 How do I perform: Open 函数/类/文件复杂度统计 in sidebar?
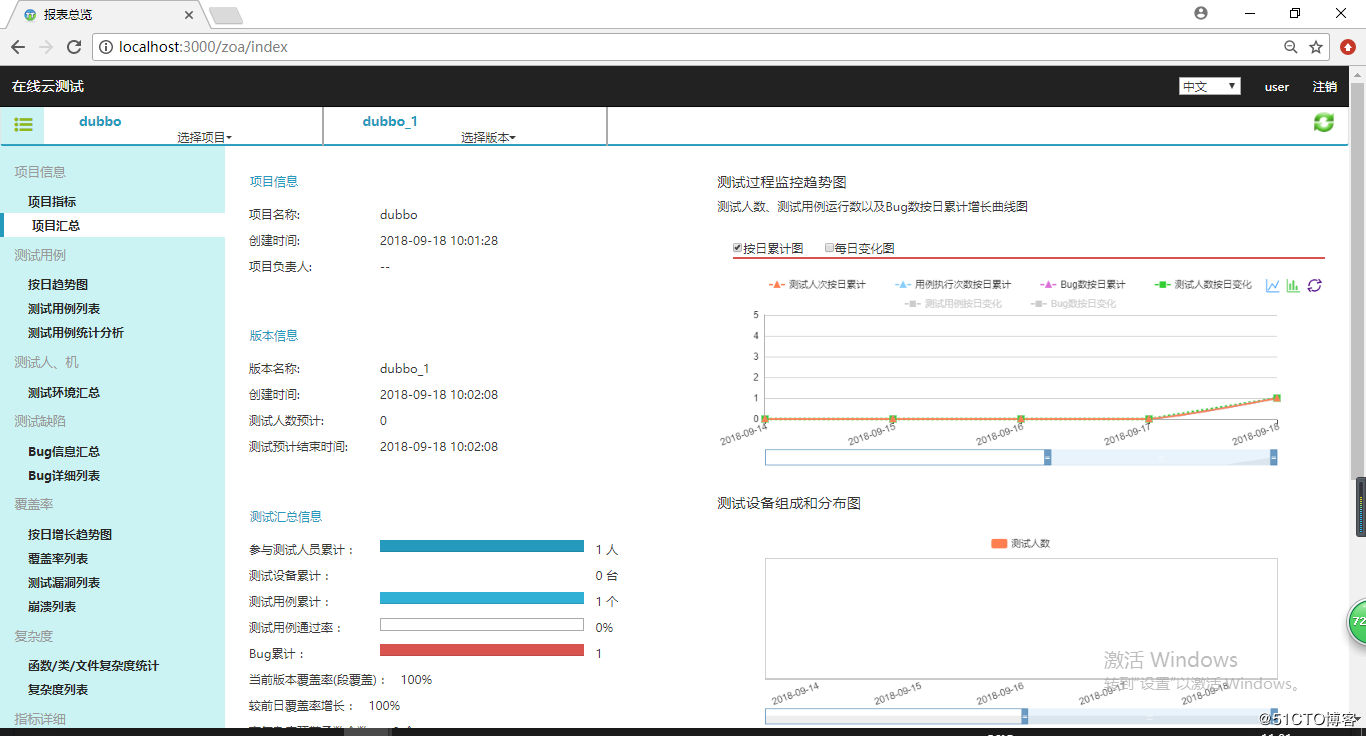pyautogui.click(x=94, y=666)
